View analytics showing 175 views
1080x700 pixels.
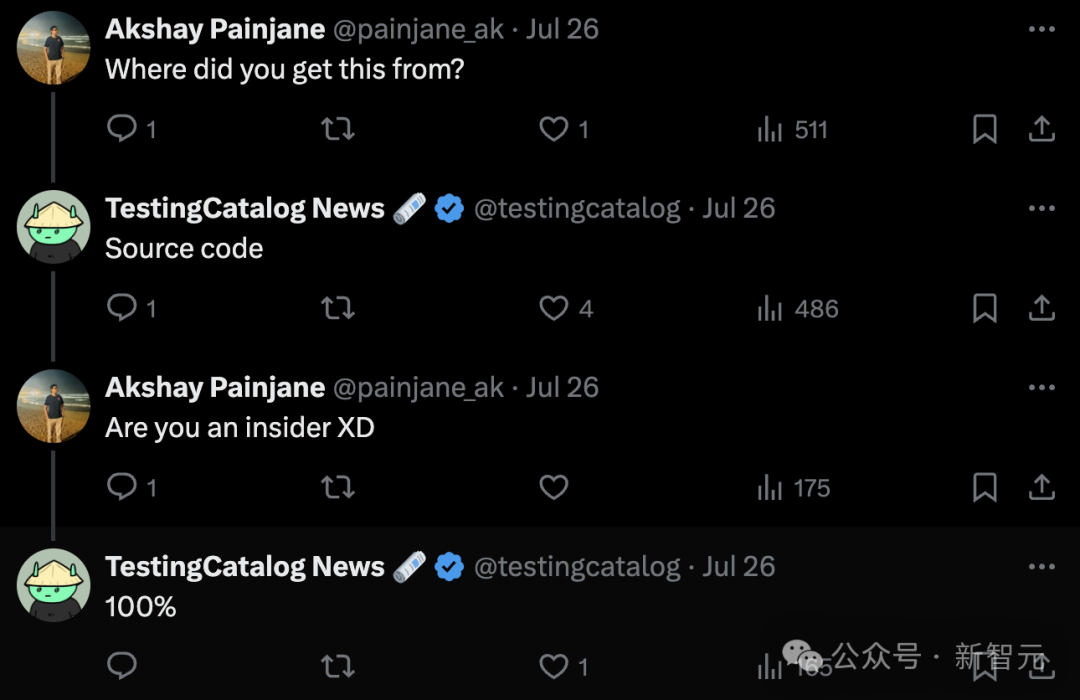point(795,487)
